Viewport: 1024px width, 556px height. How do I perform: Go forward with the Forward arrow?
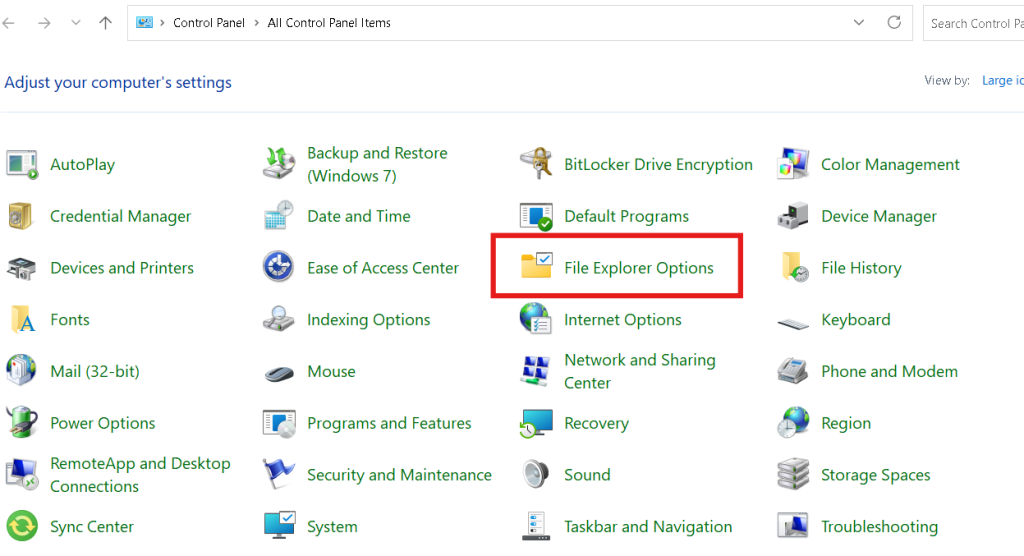[x=44, y=23]
